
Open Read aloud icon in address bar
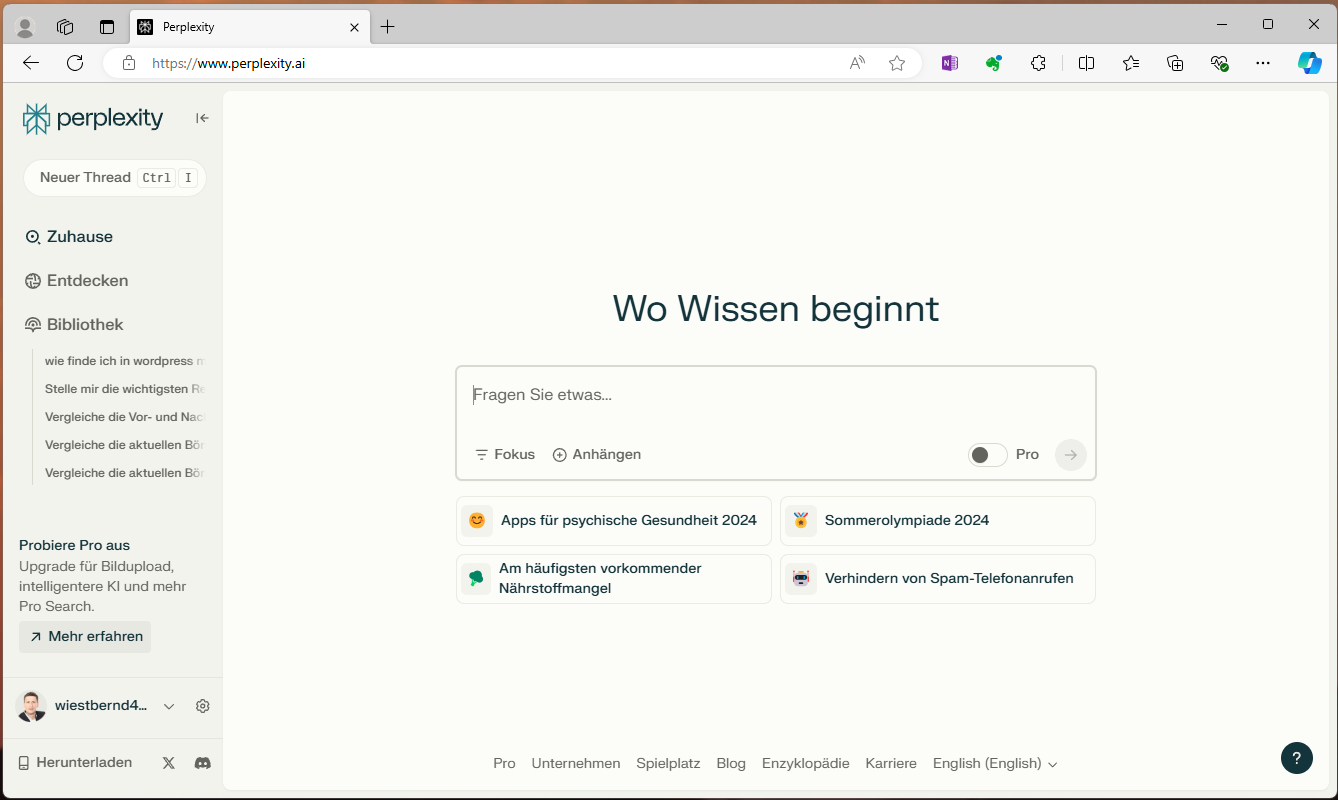point(857,63)
